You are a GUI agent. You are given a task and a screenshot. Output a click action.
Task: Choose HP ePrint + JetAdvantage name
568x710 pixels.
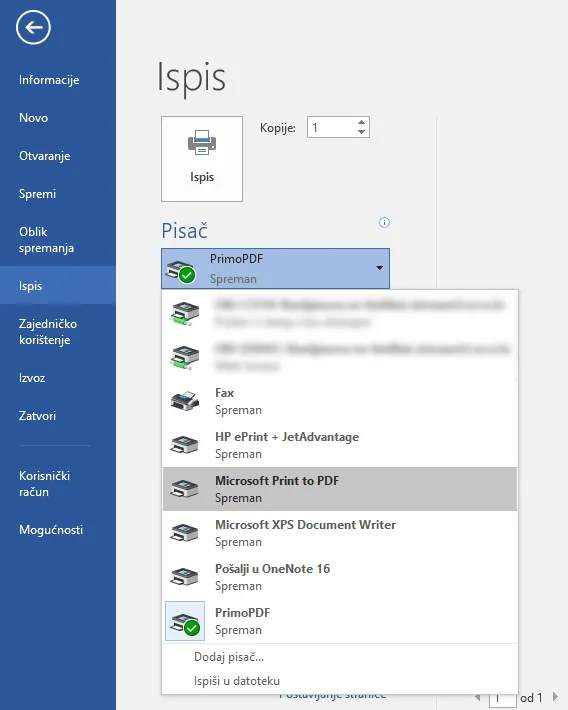tap(287, 437)
